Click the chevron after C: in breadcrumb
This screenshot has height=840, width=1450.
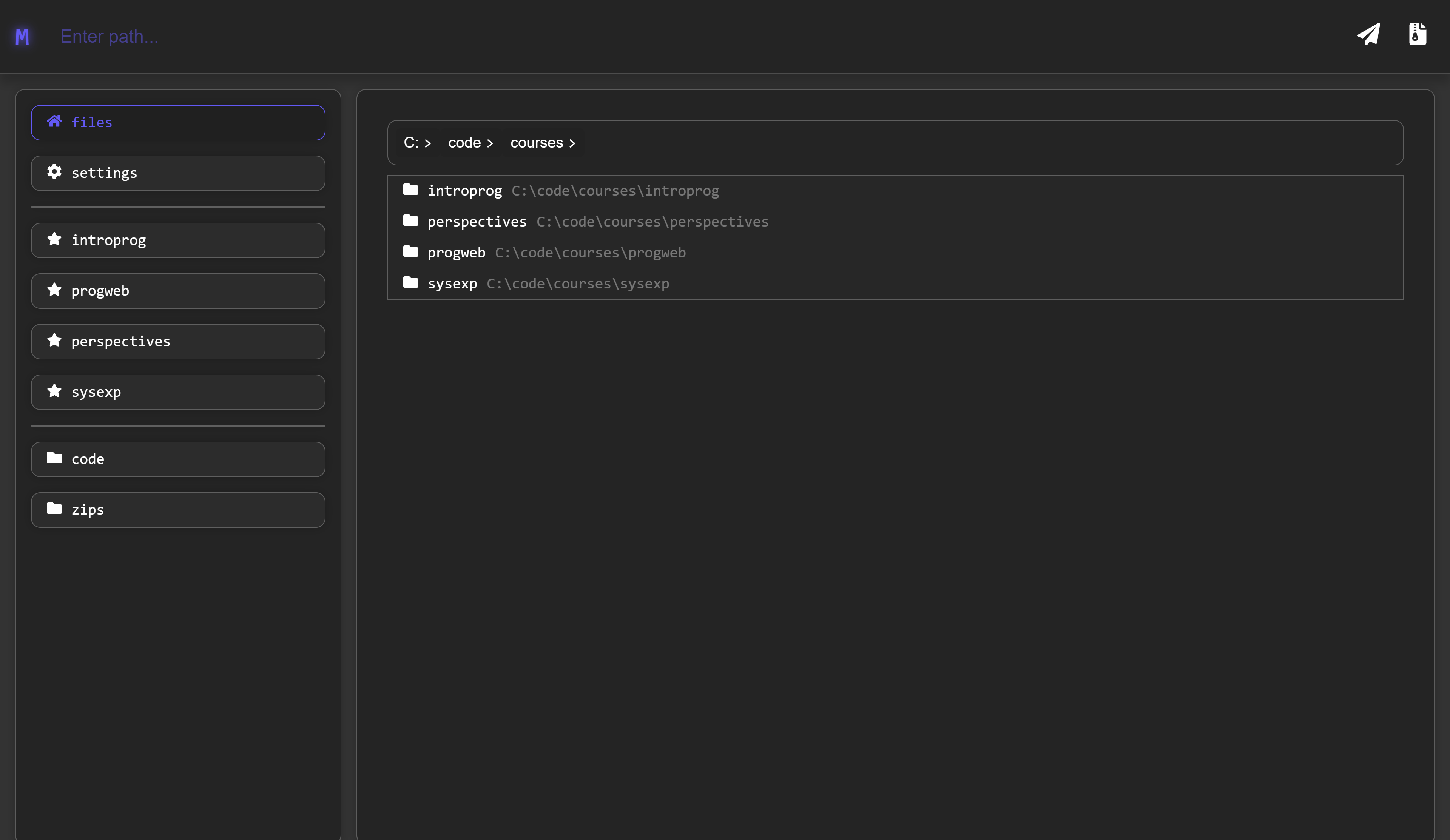tap(427, 144)
